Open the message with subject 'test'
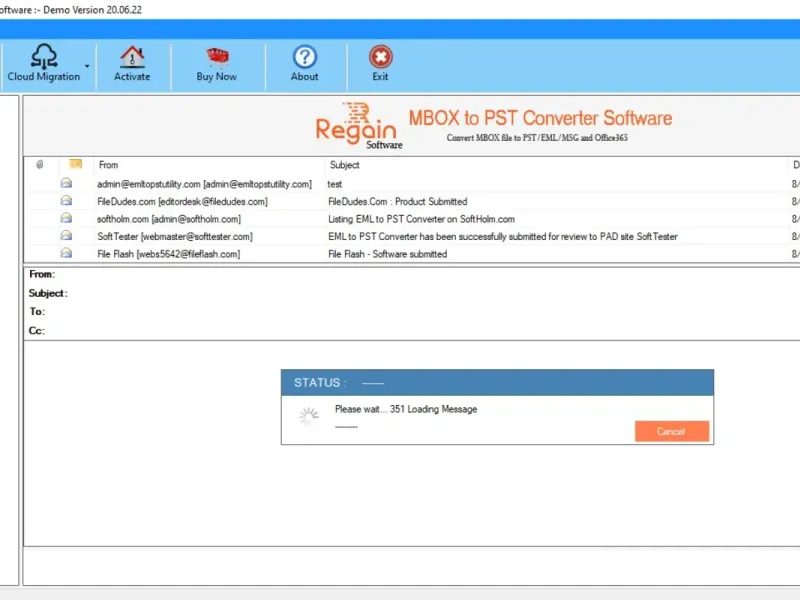The width and height of the screenshot is (800, 600). tap(335, 184)
